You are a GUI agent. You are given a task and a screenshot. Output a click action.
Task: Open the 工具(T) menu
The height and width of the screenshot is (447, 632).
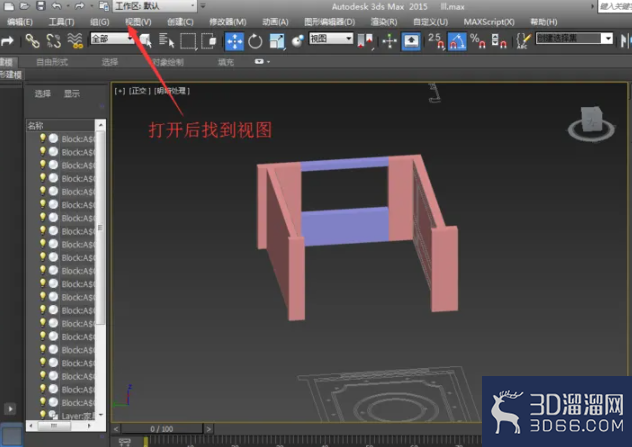coord(62,22)
